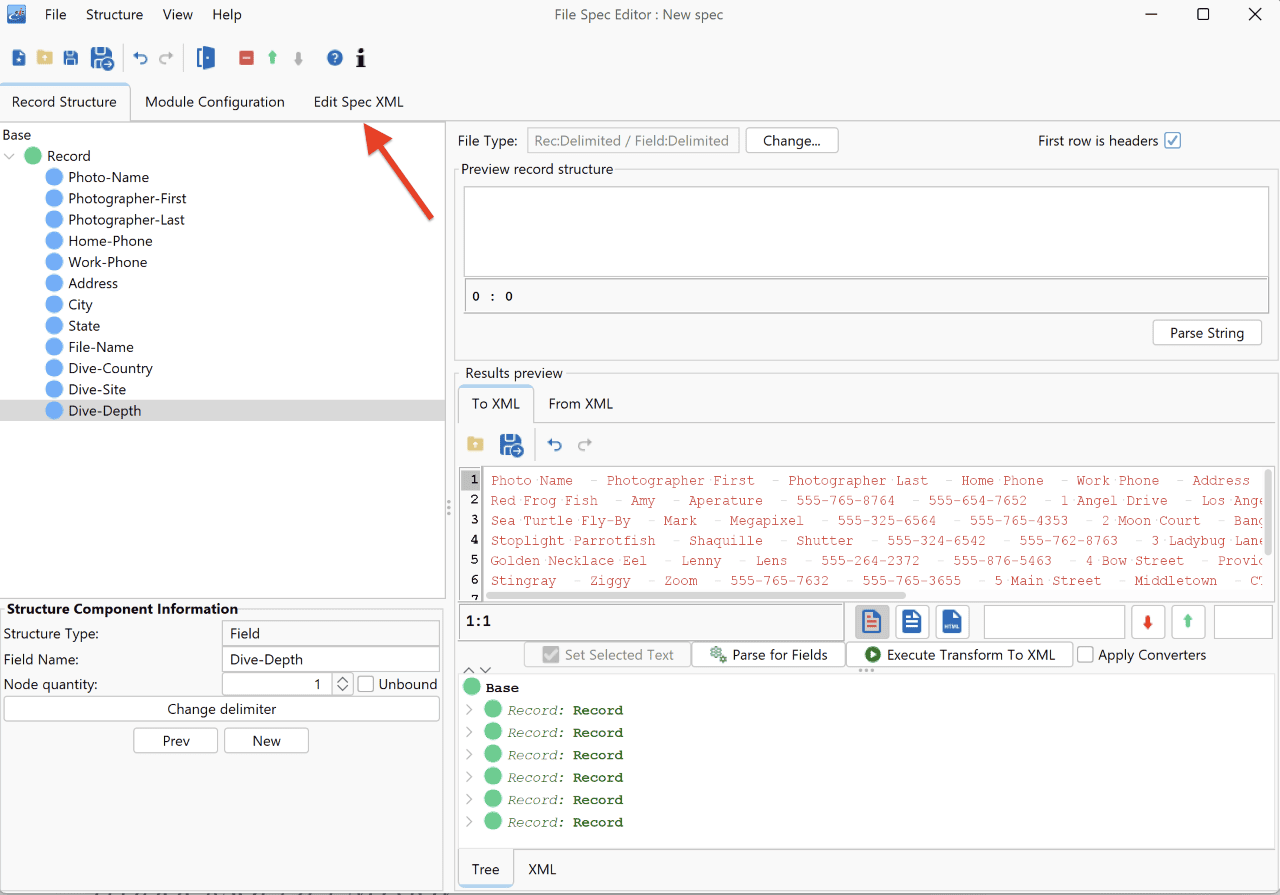Select the plain blue document view icon

tap(912, 622)
